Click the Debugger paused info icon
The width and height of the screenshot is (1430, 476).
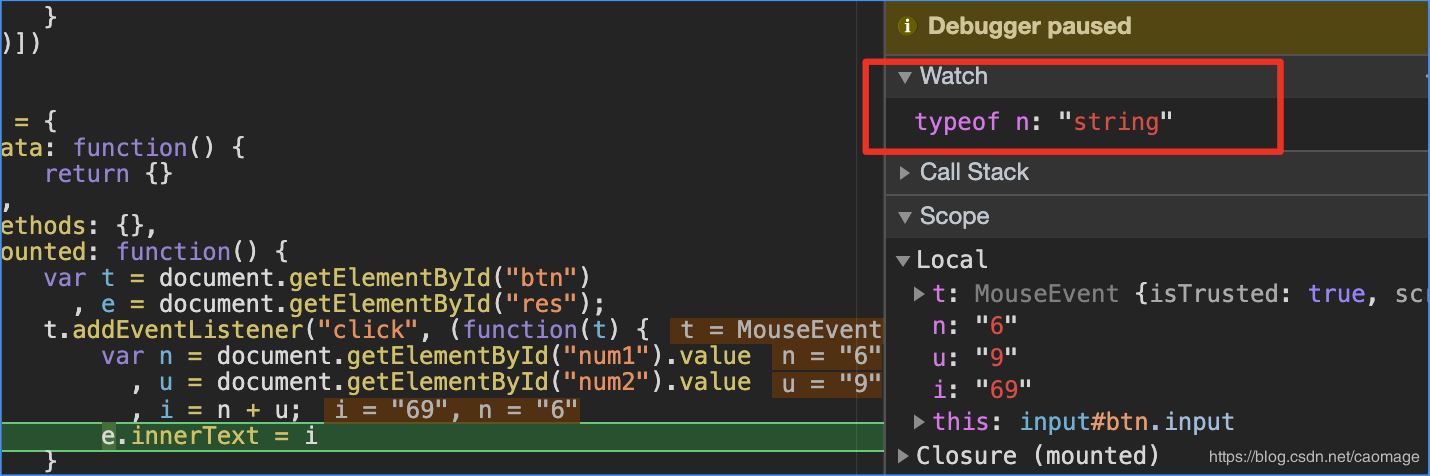point(908,27)
